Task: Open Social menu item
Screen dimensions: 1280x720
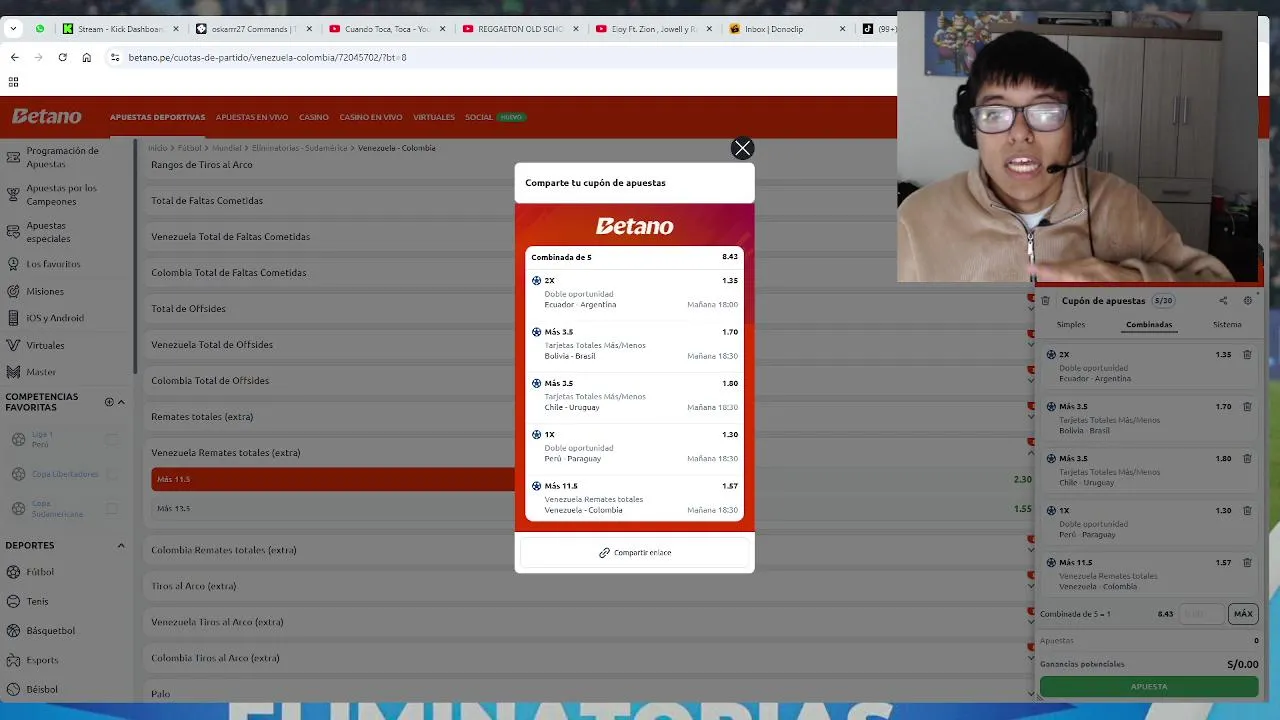Action: tap(479, 117)
